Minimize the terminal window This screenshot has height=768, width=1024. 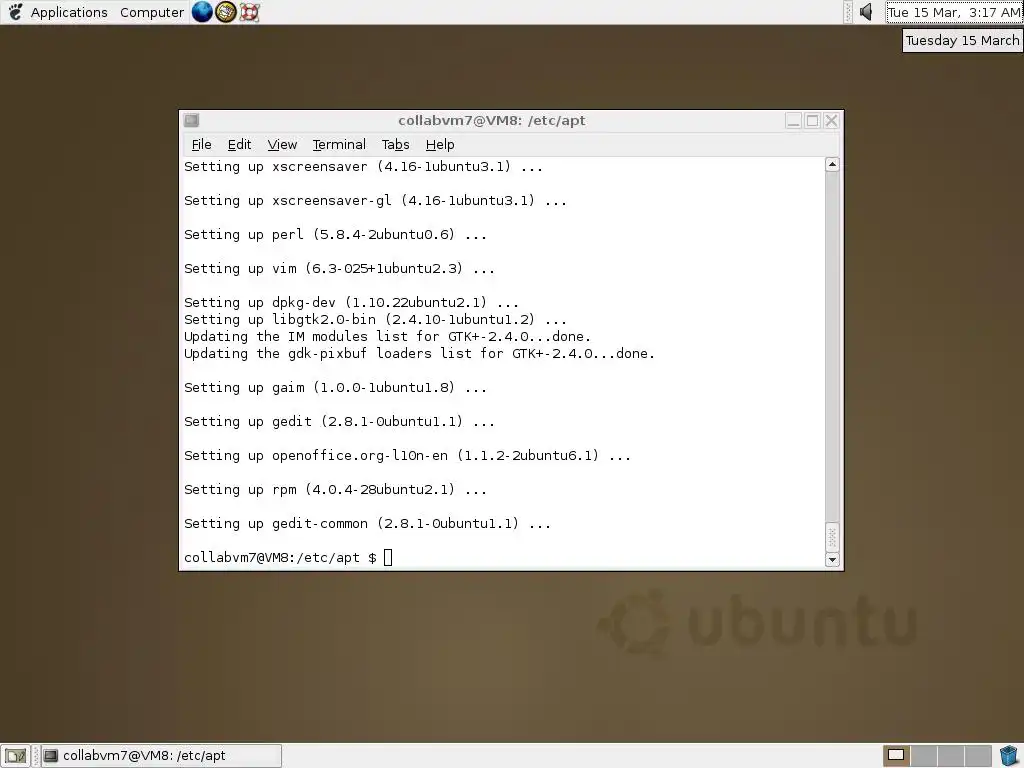[793, 121]
